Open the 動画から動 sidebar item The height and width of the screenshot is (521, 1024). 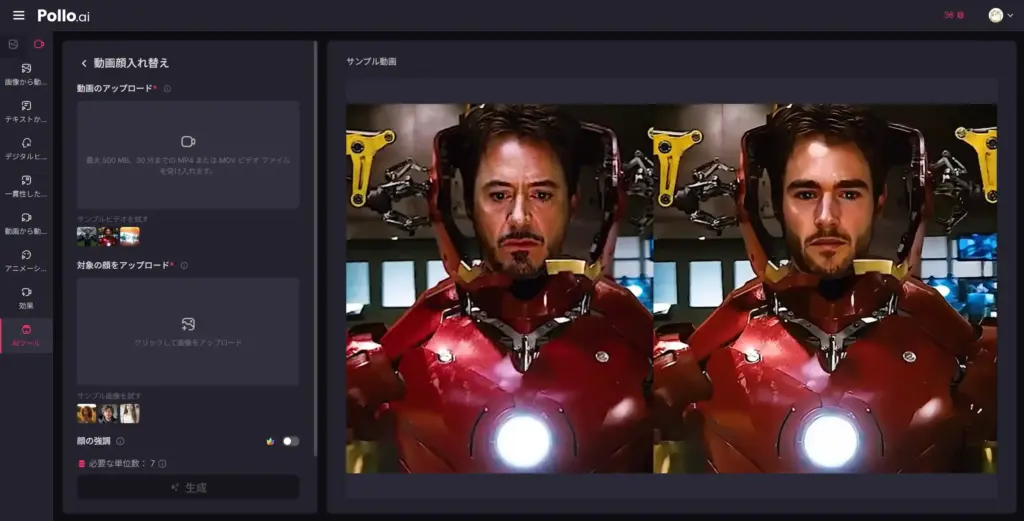point(26,223)
